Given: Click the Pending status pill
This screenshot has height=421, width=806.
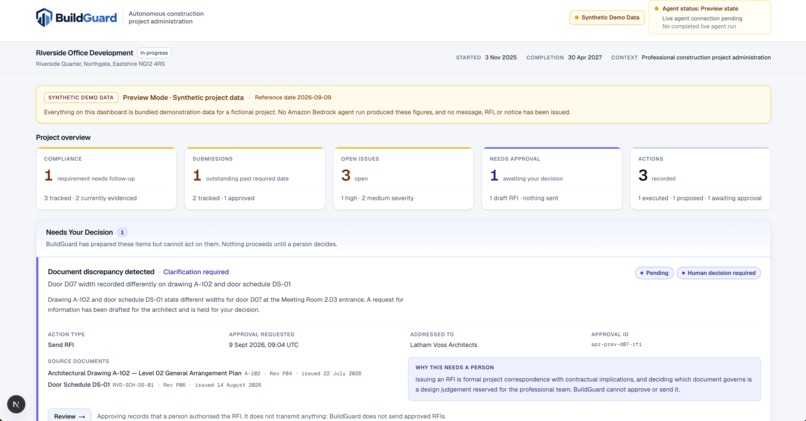Looking at the screenshot, I should [x=654, y=273].
